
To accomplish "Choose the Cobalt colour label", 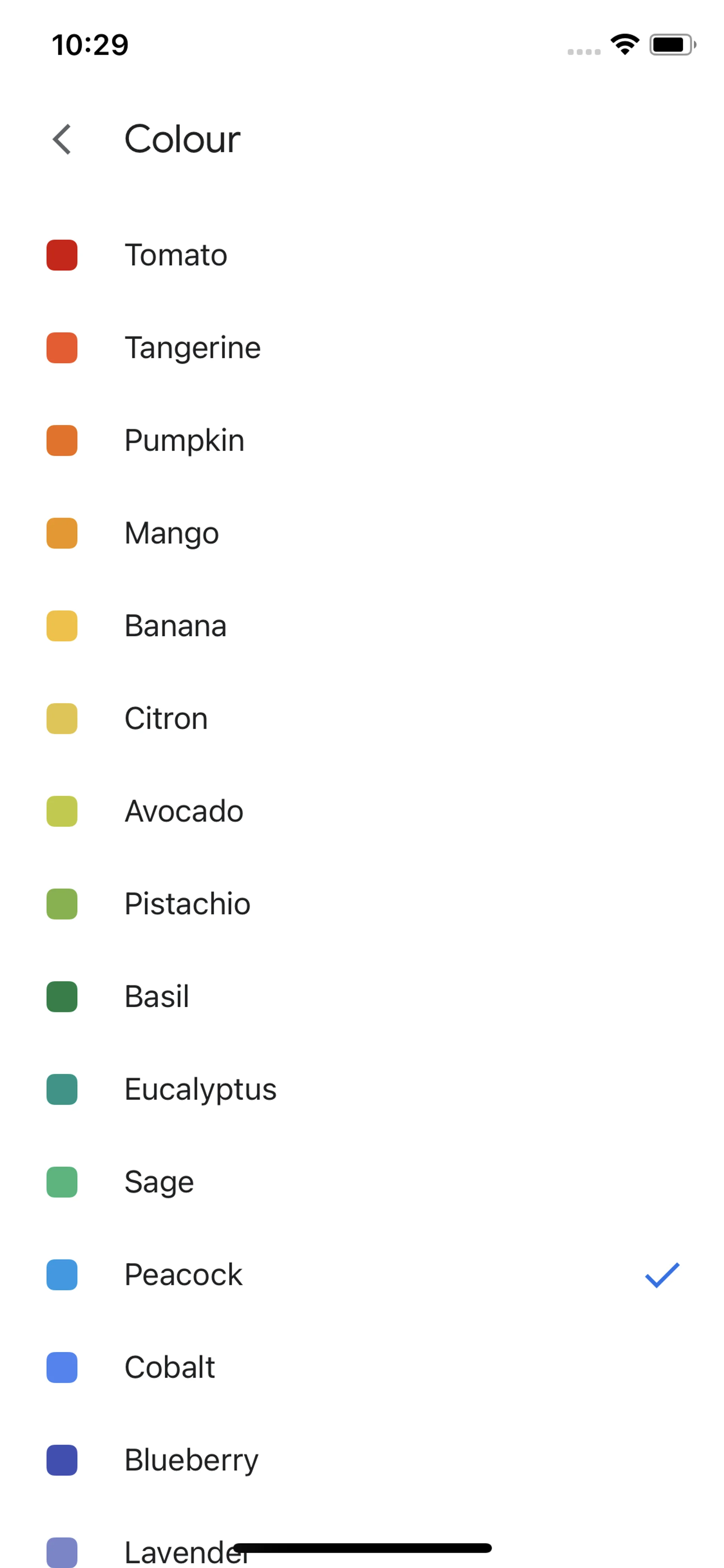I will pos(170,1367).
